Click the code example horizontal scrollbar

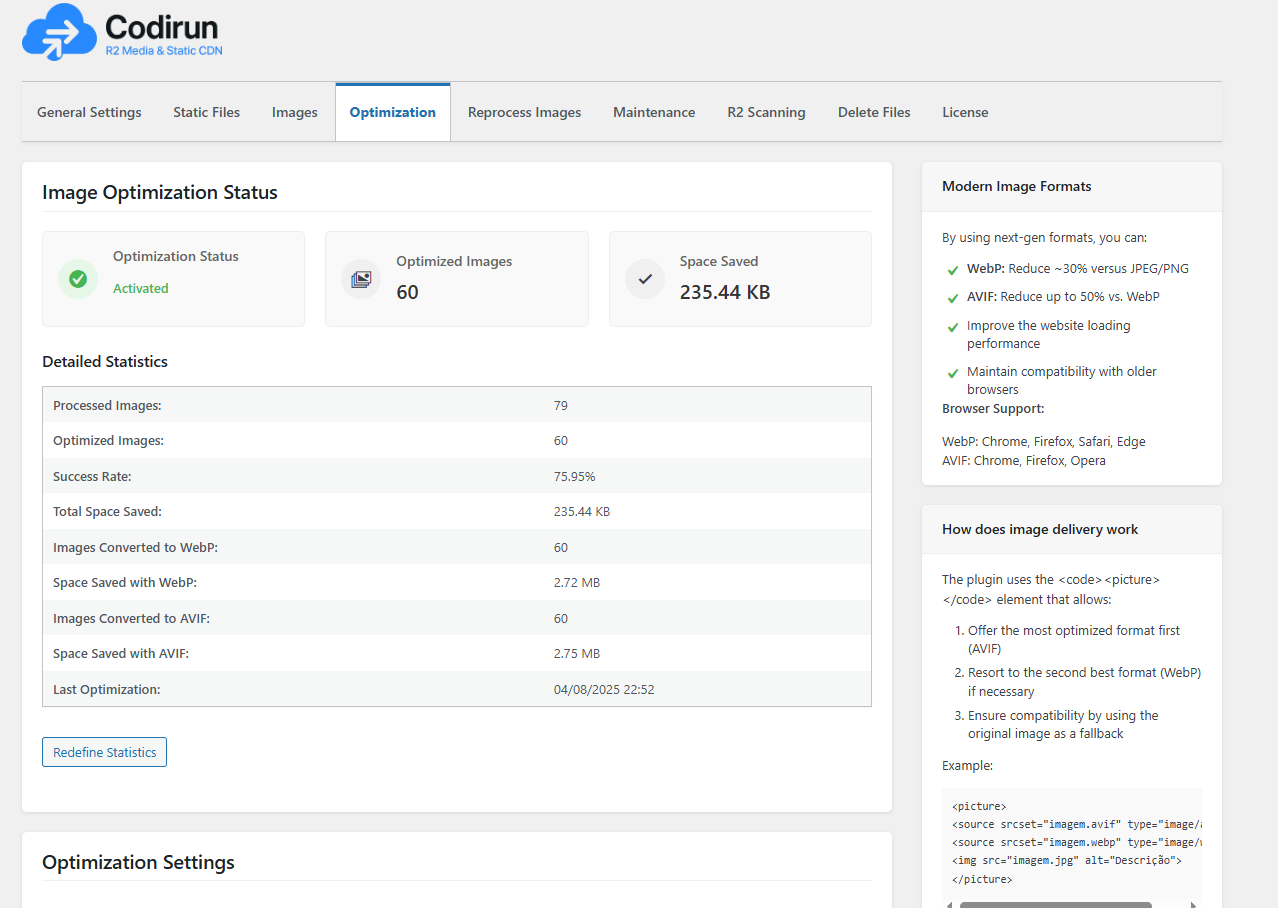tap(1055, 904)
